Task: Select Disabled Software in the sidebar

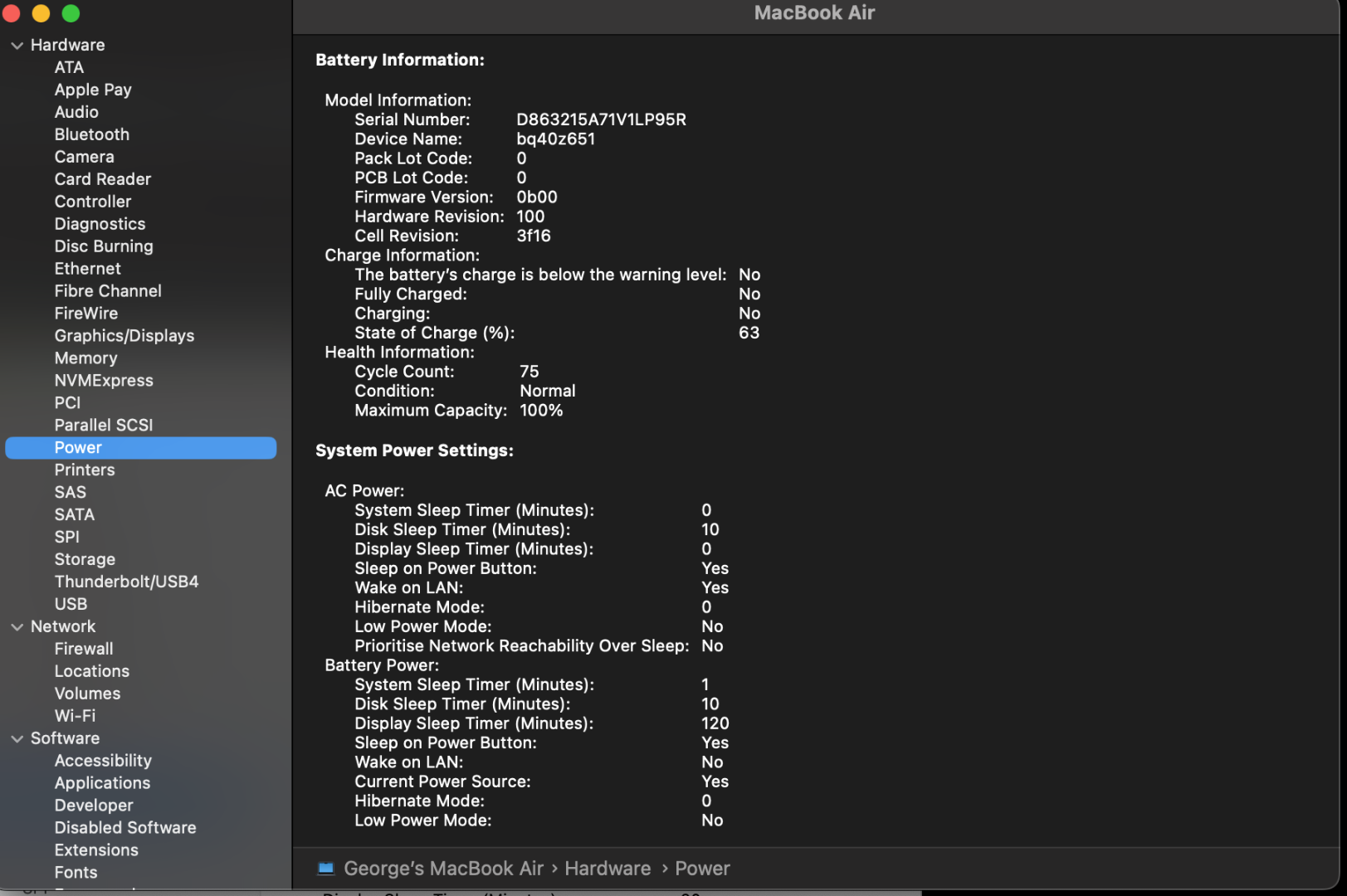Action: pos(125,828)
